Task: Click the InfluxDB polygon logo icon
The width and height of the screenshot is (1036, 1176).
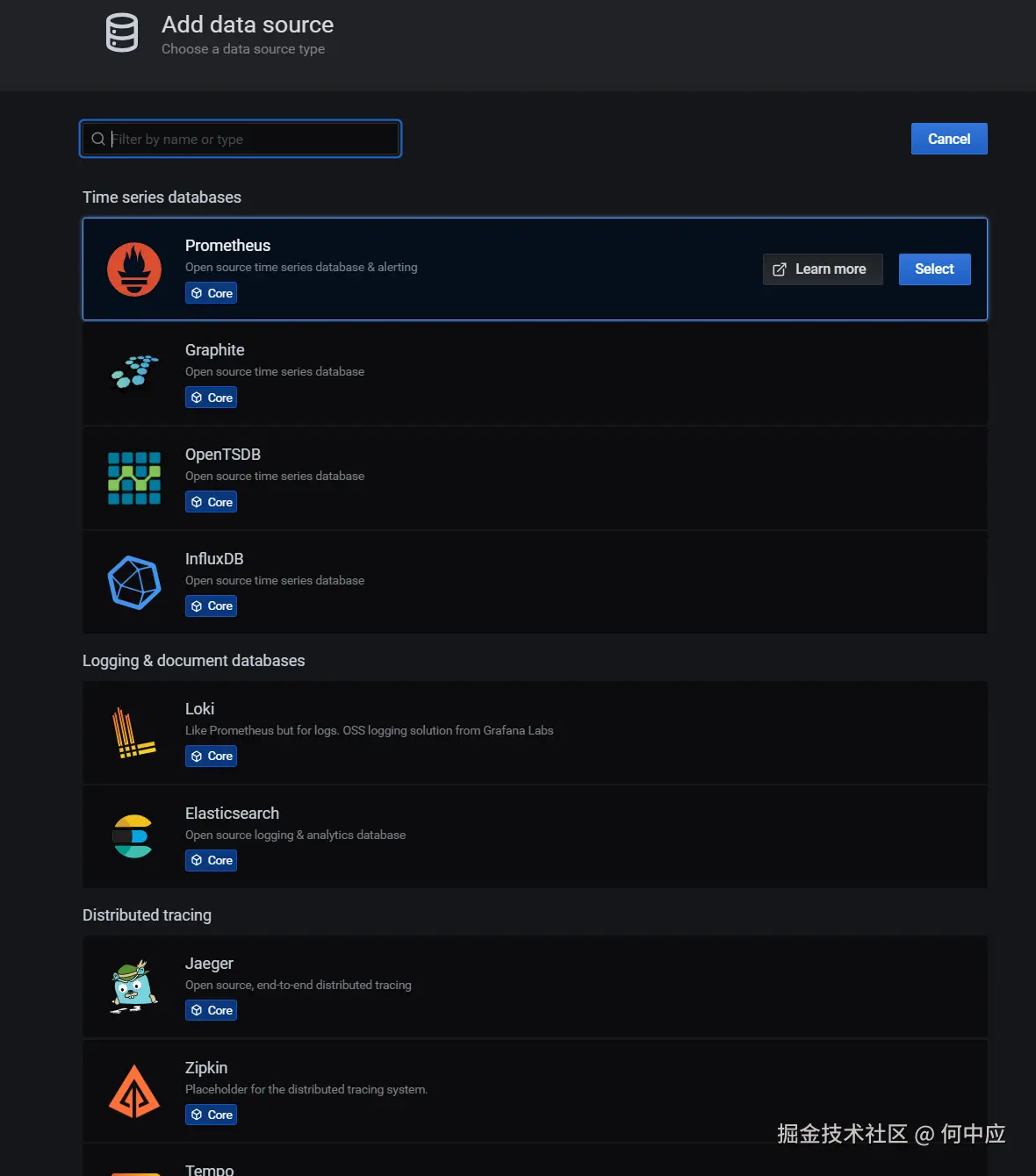Action: pyautogui.click(x=134, y=583)
